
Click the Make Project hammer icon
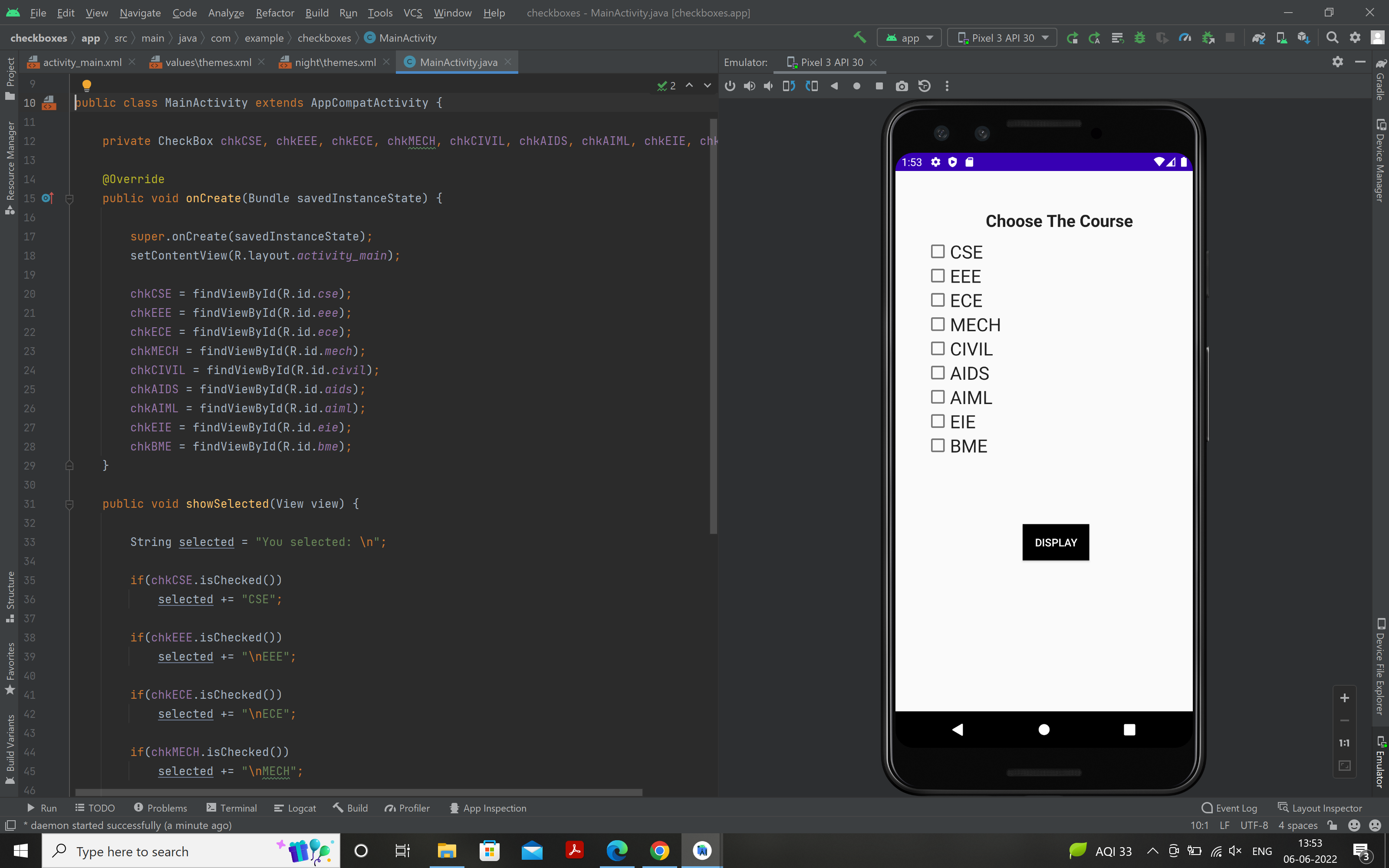(859, 38)
